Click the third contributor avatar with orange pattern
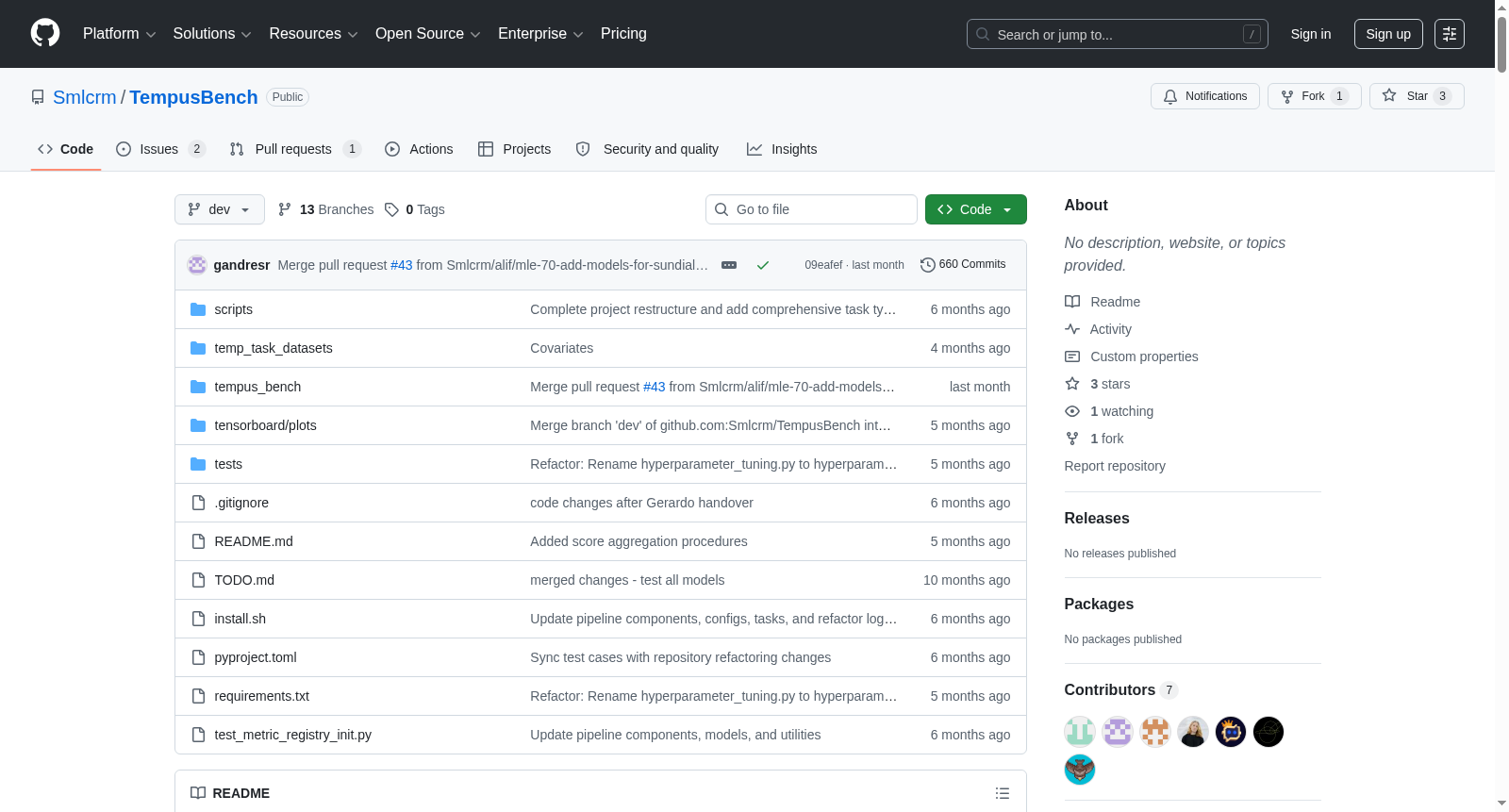 click(1155, 732)
